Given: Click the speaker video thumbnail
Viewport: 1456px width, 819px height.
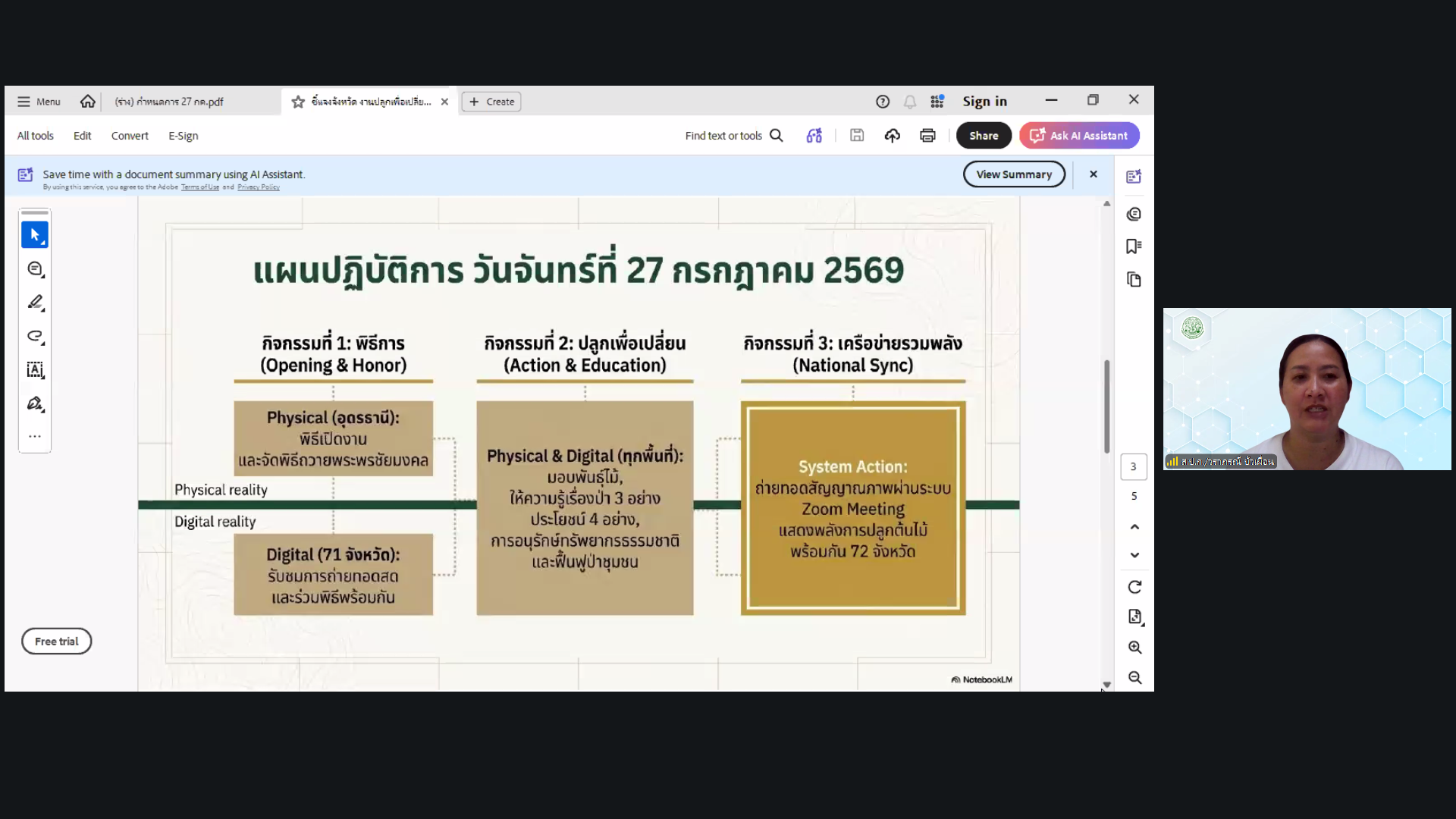Looking at the screenshot, I should click(x=1307, y=389).
